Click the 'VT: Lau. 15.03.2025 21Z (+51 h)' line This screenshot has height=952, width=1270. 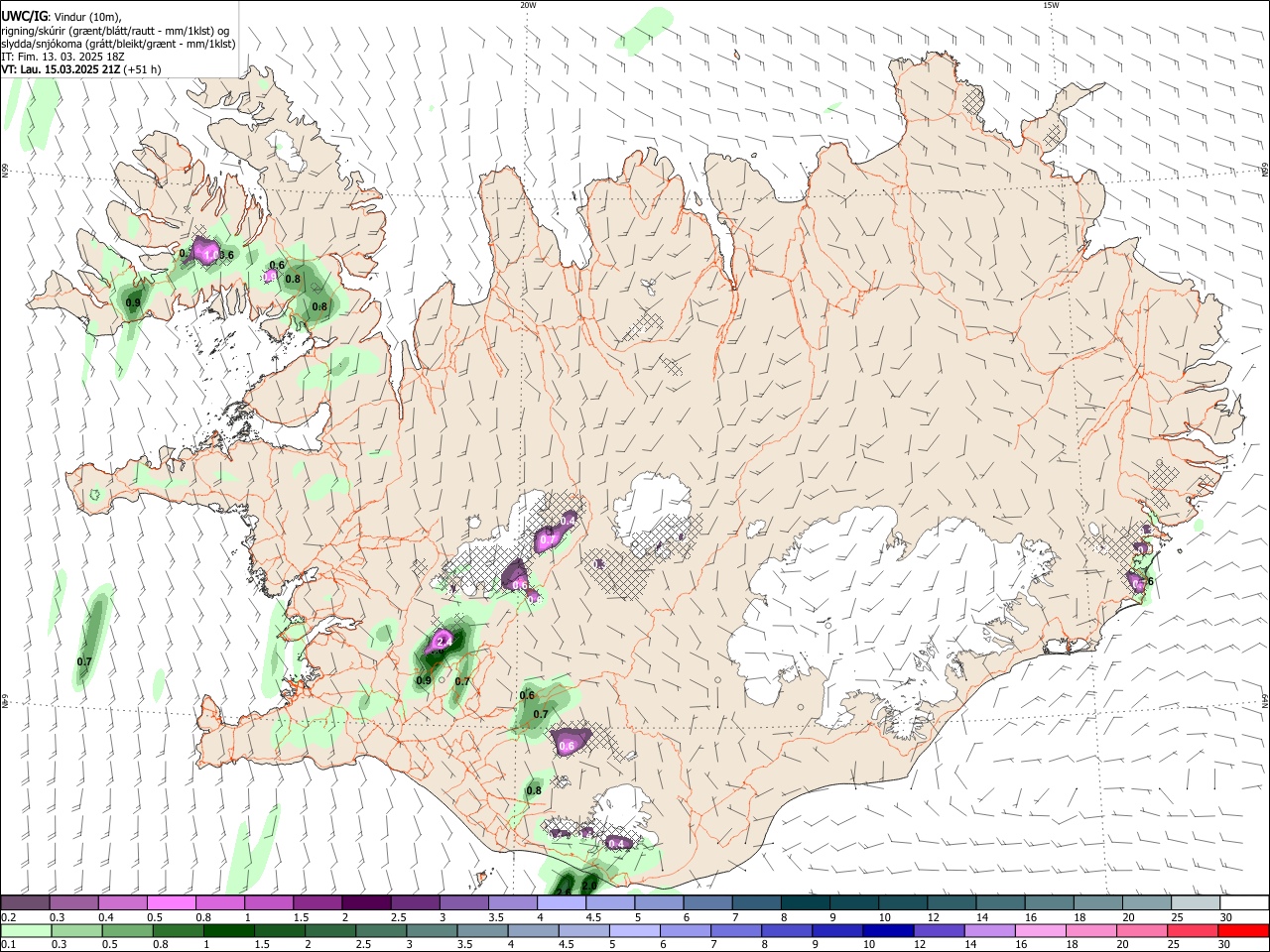coord(81,69)
